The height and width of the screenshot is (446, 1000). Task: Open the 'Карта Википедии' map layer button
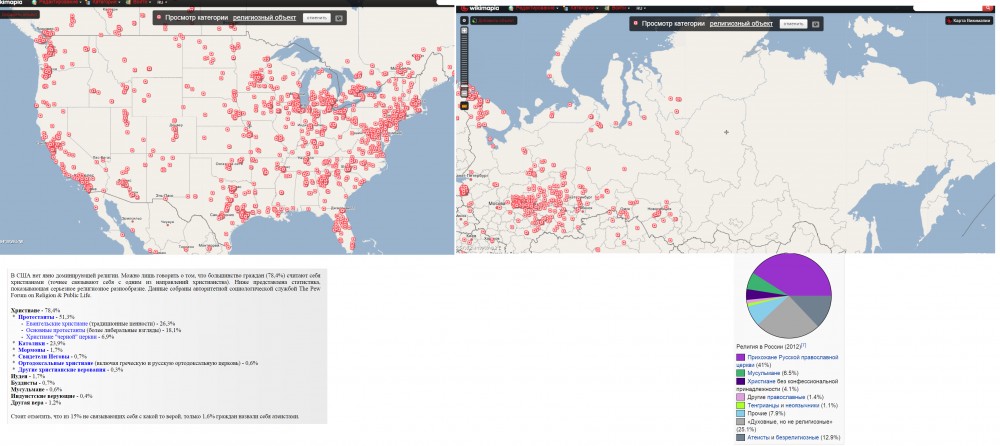pyautogui.click(x=969, y=21)
